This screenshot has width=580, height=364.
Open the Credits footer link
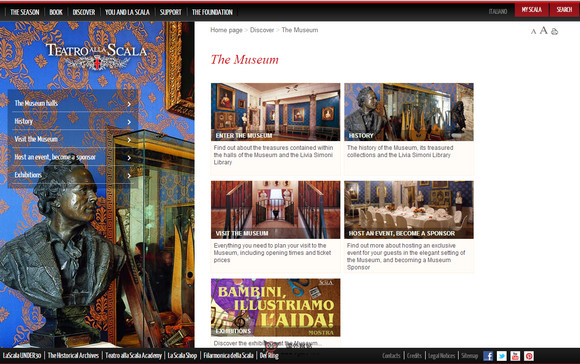click(414, 355)
